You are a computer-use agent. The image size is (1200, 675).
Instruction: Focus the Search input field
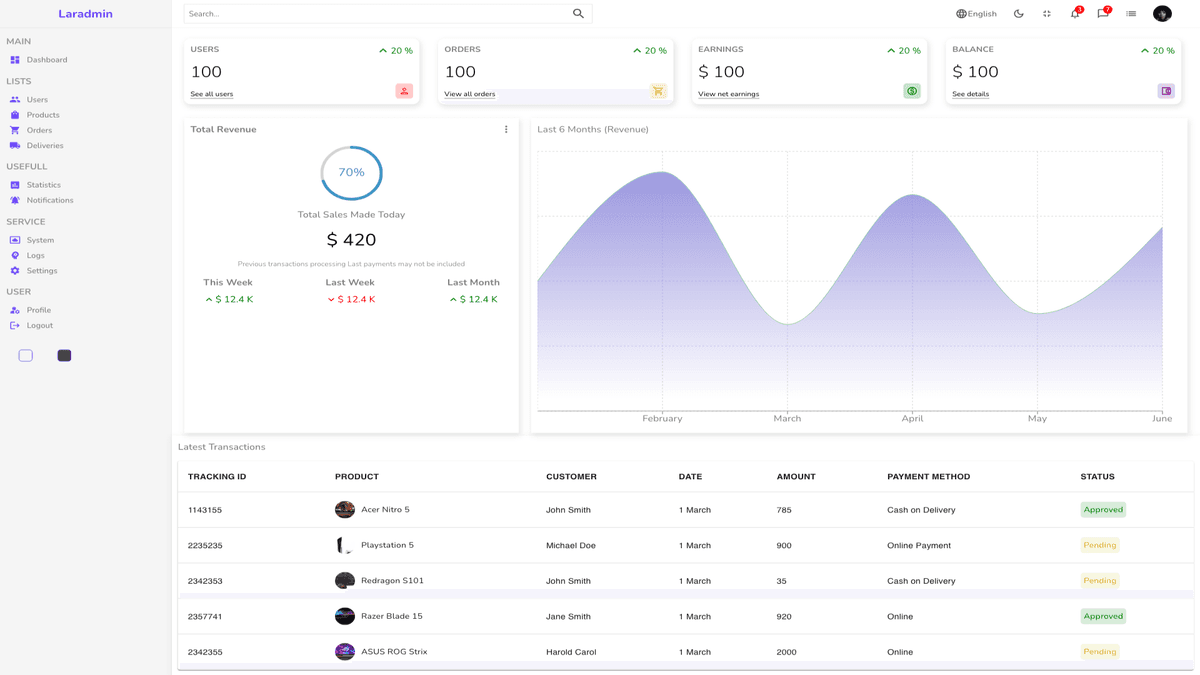pyautogui.click(x=375, y=14)
